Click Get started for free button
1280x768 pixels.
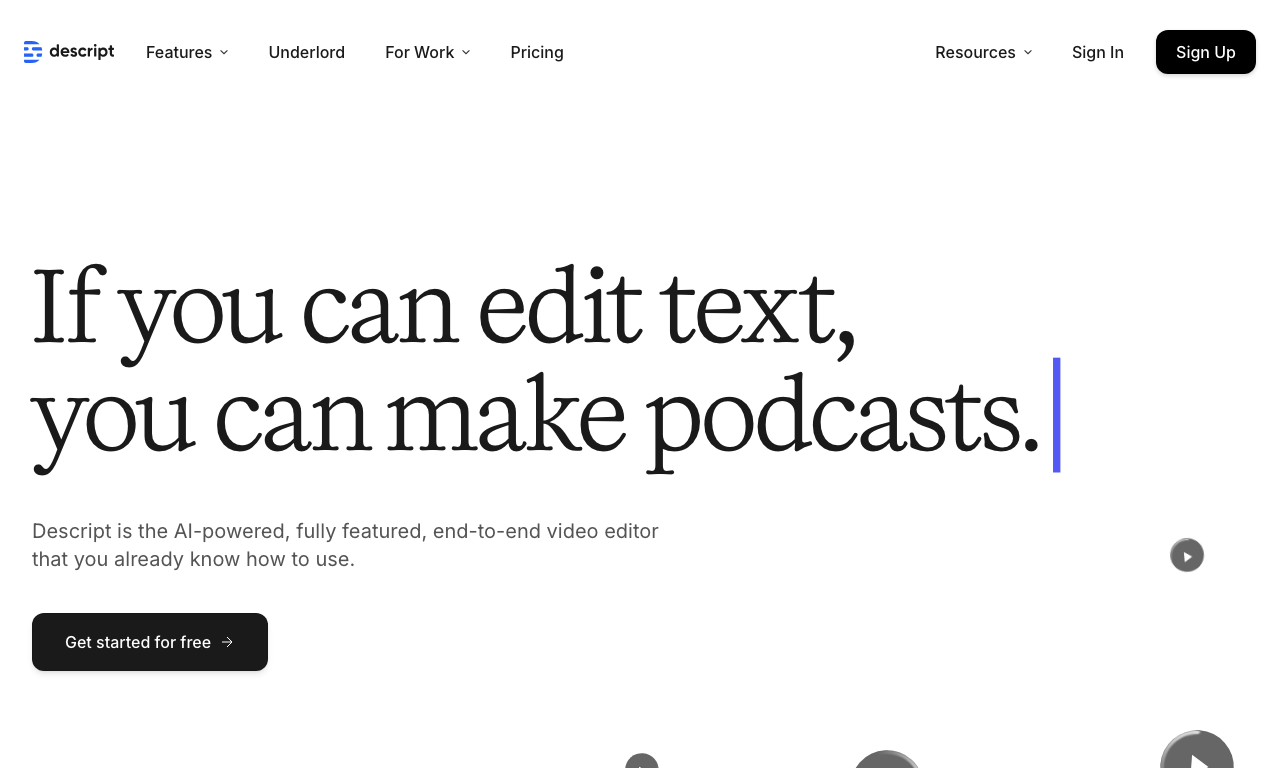150,642
